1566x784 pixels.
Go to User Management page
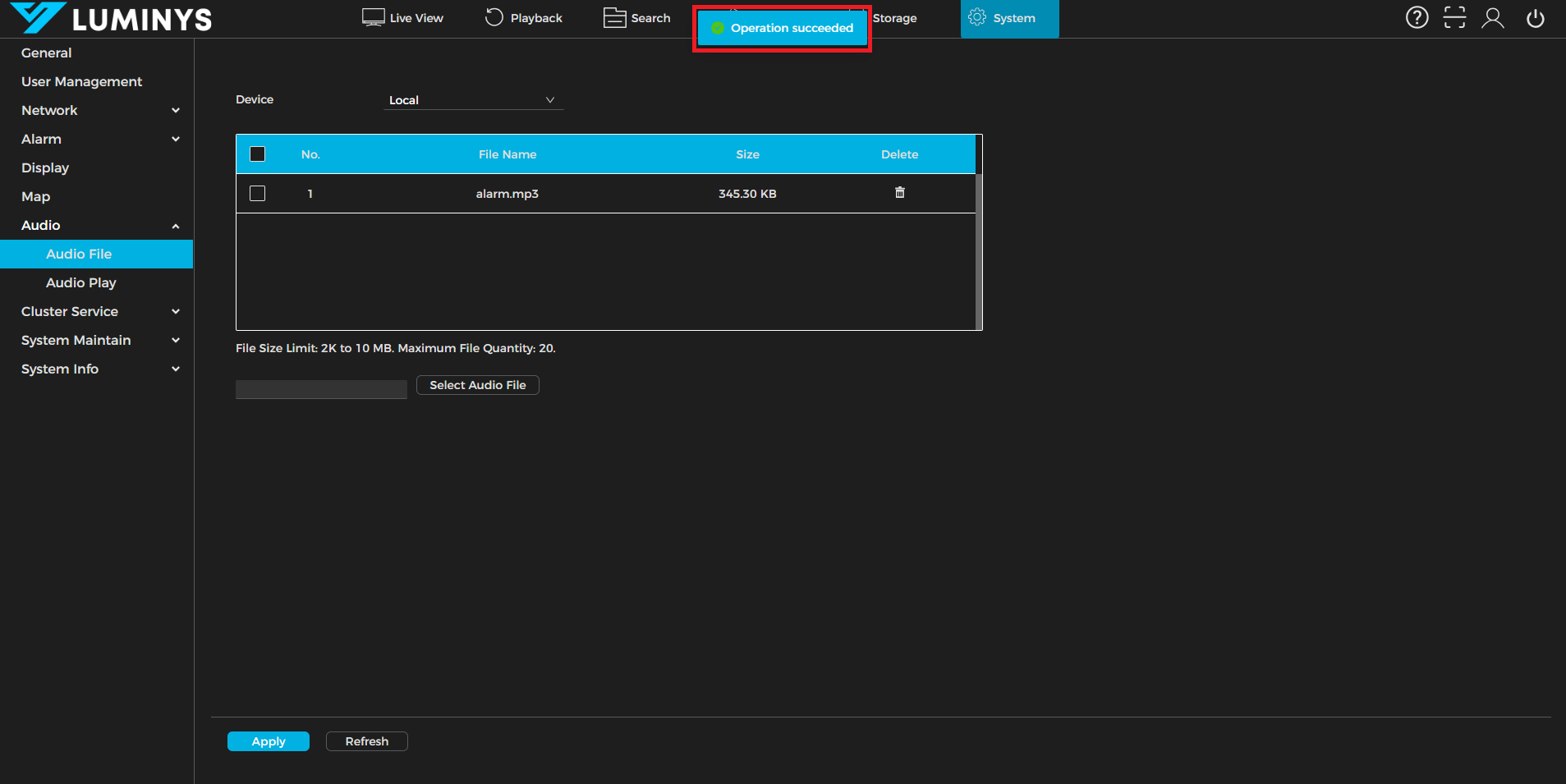click(x=82, y=81)
